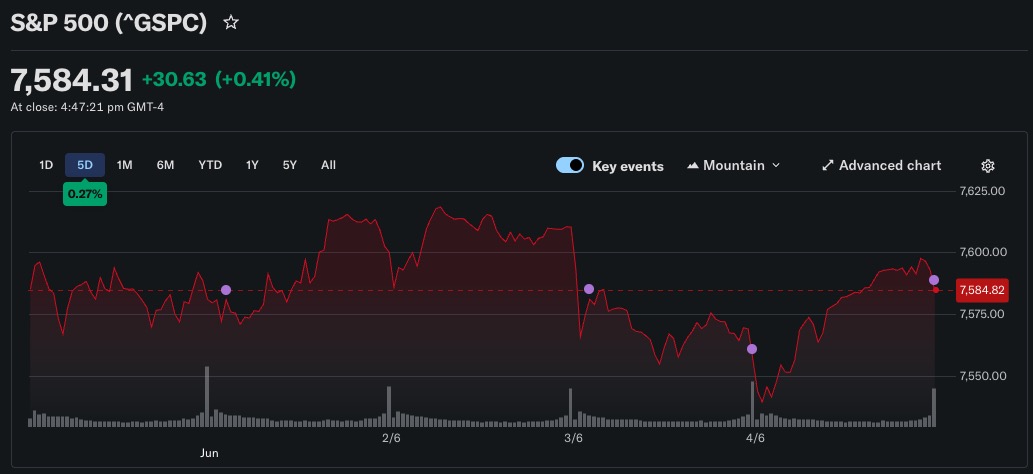1033x474 pixels.
Task: Click the 0.27% change badge
Action: [x=85, y=194]
